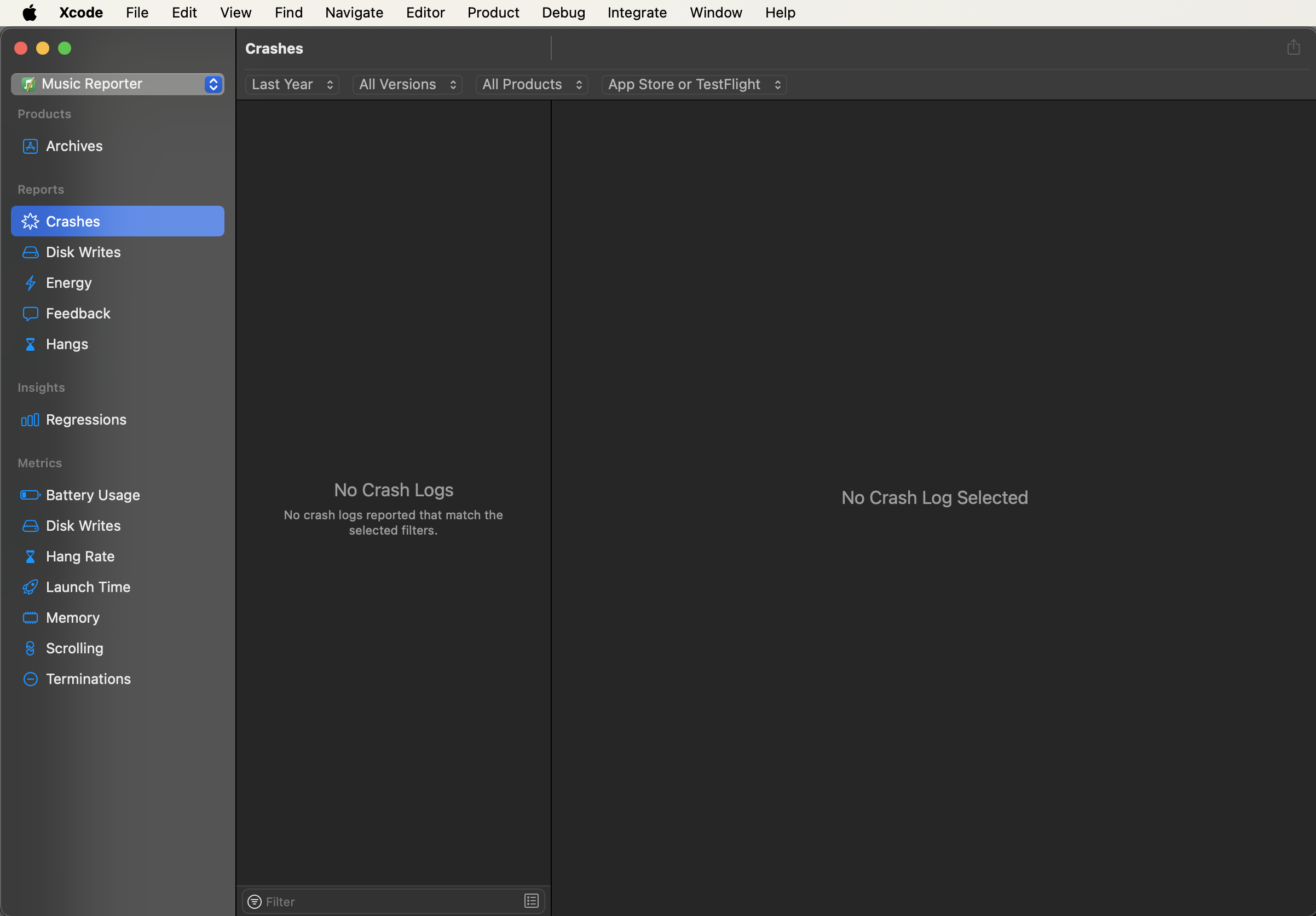The image size is (1316, 916).
Task: Click the Archives icon in Products
Action: [x=30, y=146]
